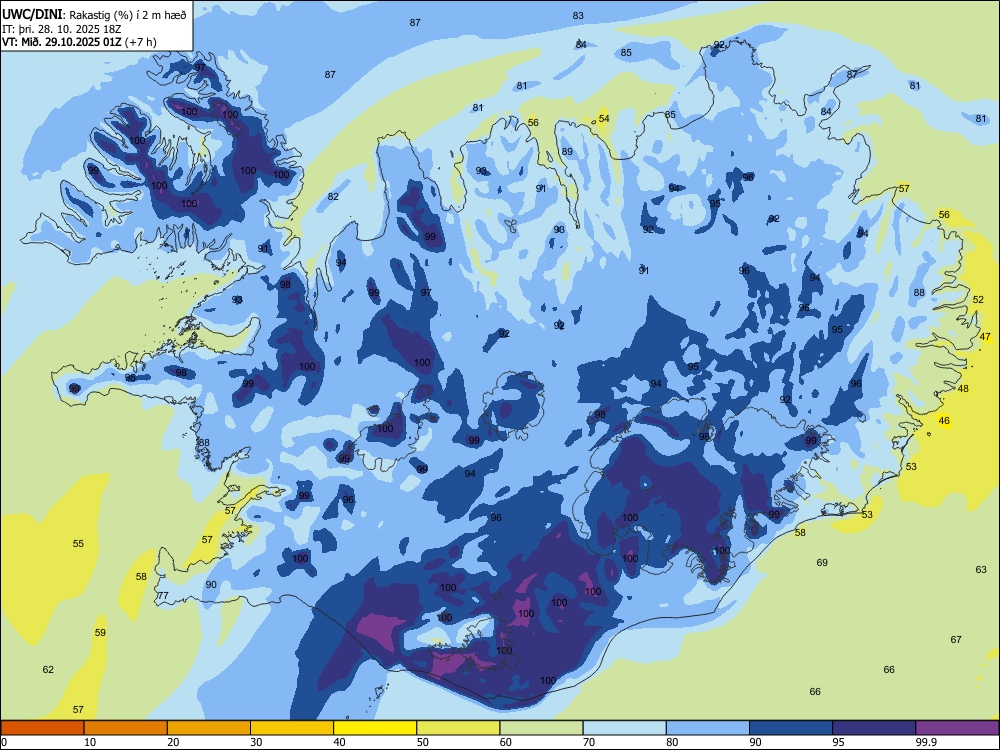Viewport: 1000px width, 750px height.
Task: Click the humidity value '62' in the southwest corner
Action: point(48,670)
